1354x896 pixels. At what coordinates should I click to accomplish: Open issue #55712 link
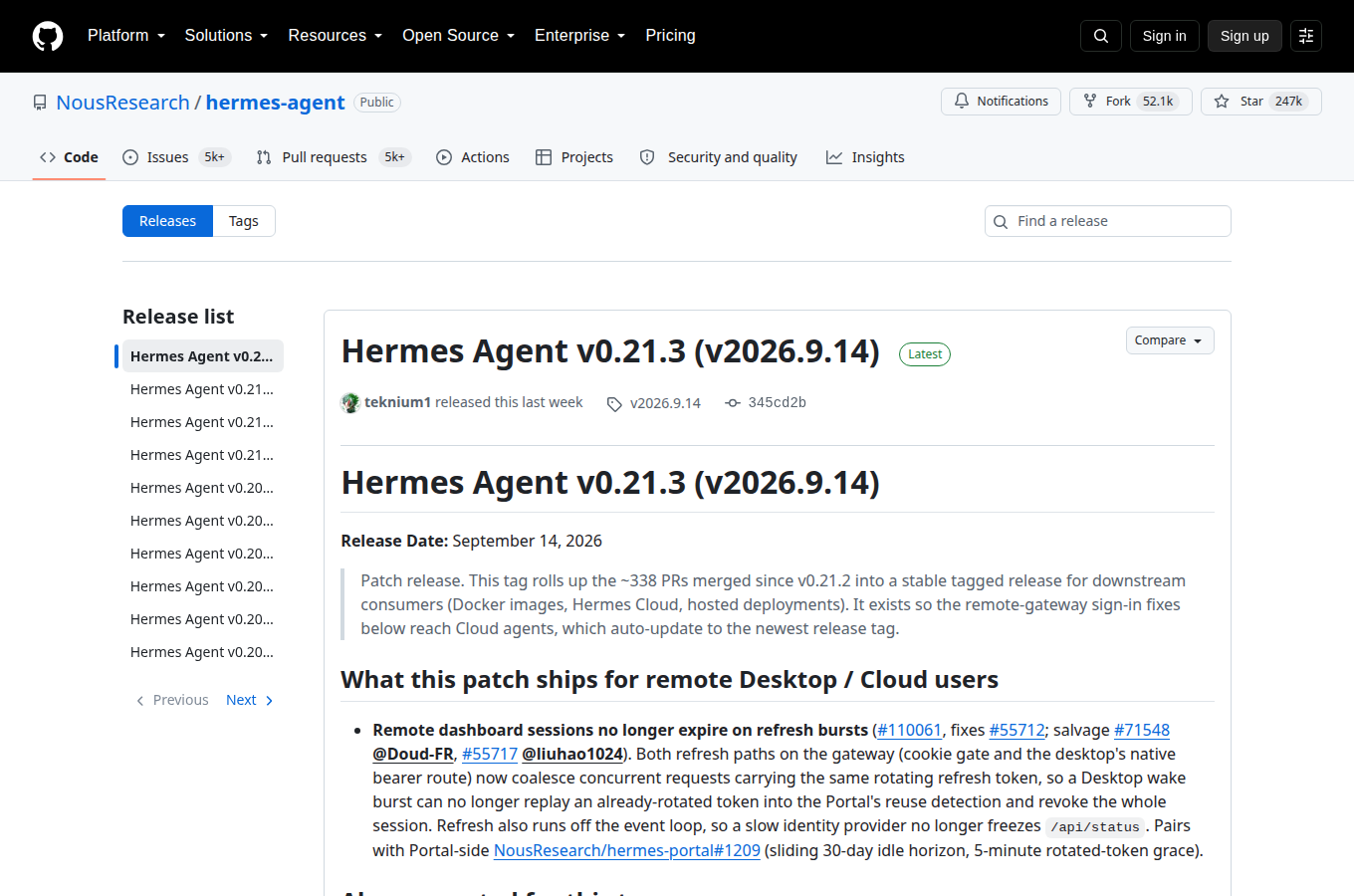point(1016,730)
